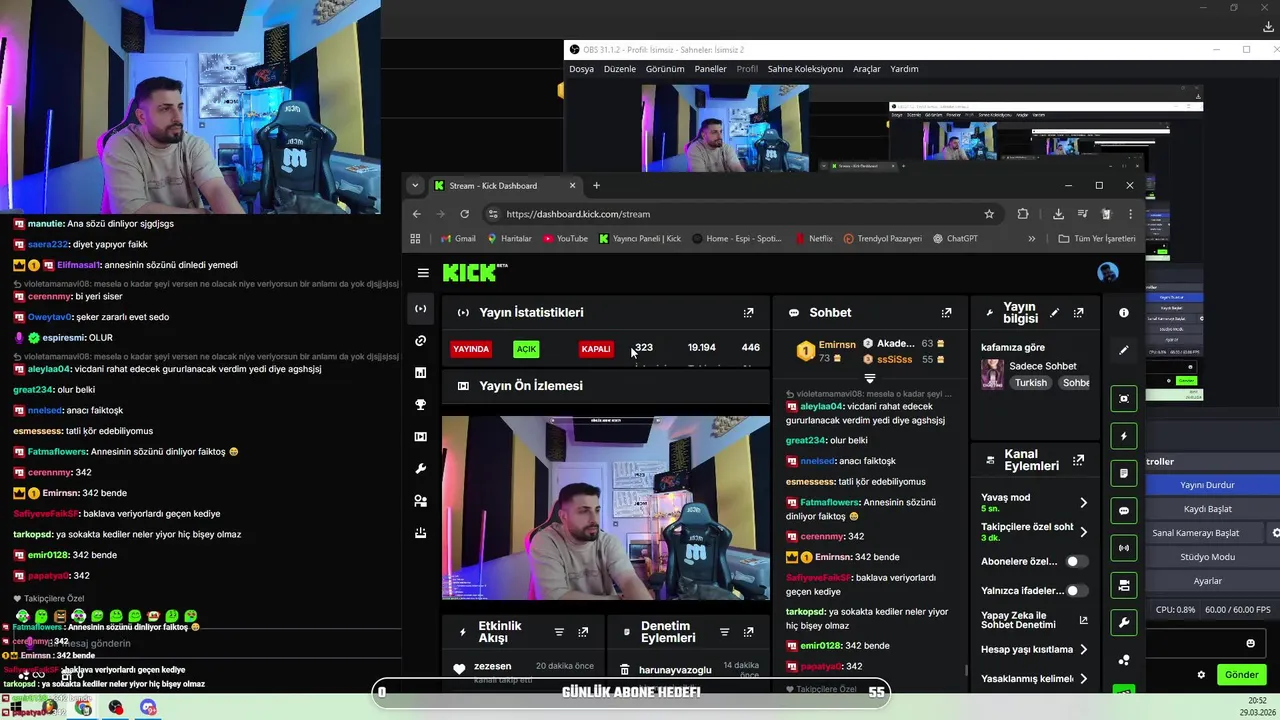The image size is (1280, 720).
Task: Toggle the chat bubble widget in right bar
Action: [1124, 510]
